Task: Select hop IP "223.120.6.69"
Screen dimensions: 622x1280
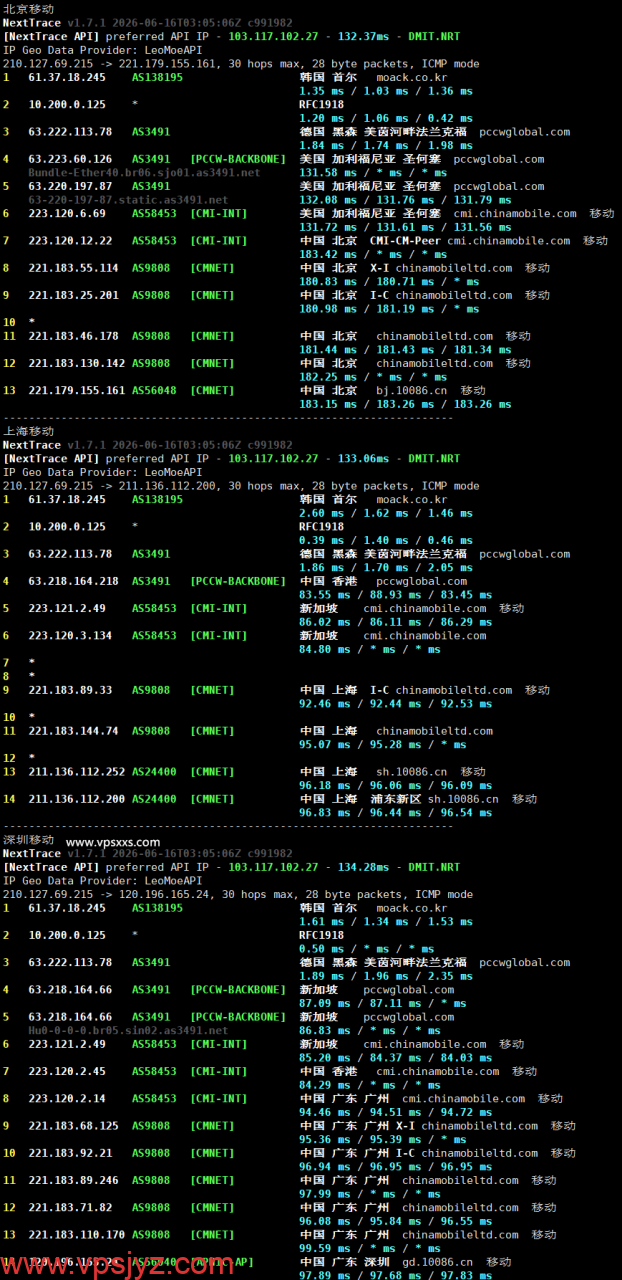Action: [67, 213]
